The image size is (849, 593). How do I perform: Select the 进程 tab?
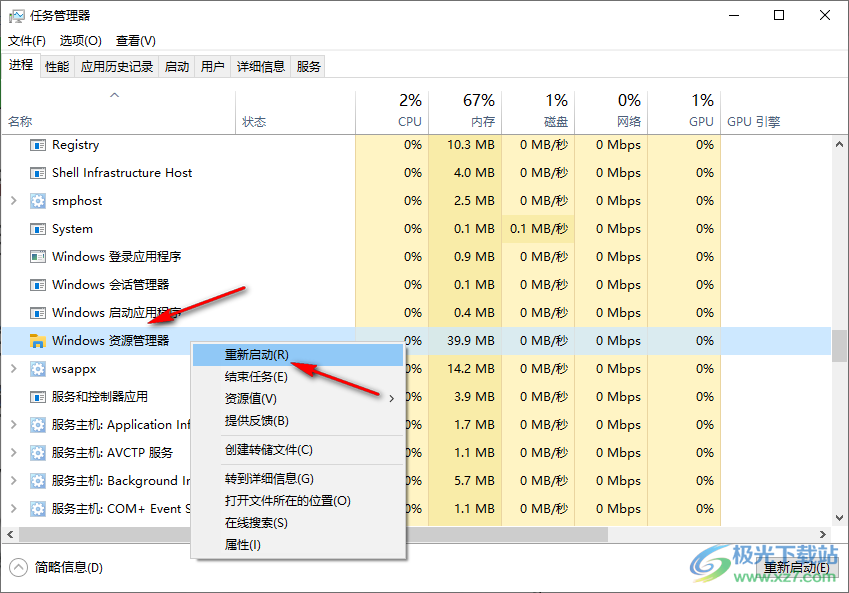(x=21, y=66)
